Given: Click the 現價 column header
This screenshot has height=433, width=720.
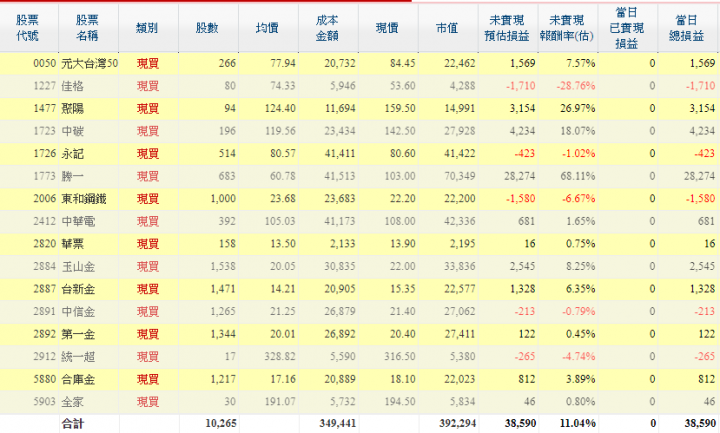Looking at the screenshot, I should pyautogui.click(x=388, y=28).
